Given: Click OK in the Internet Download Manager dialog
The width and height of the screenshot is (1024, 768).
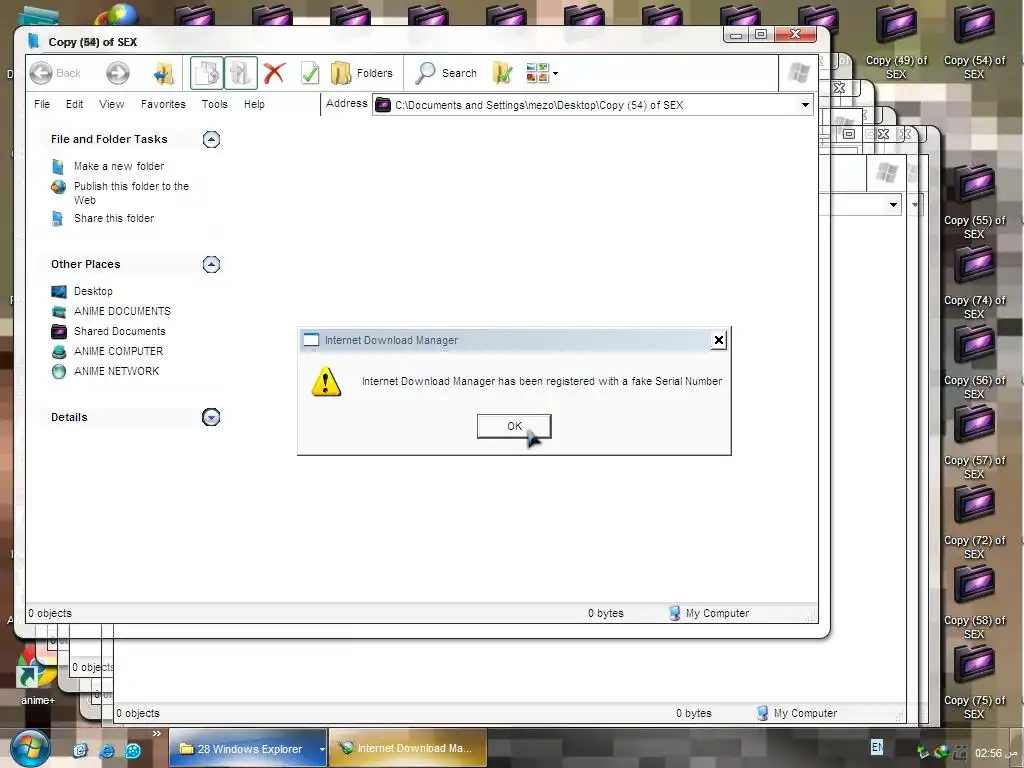Looking at the screenshot, I should 514,426.
